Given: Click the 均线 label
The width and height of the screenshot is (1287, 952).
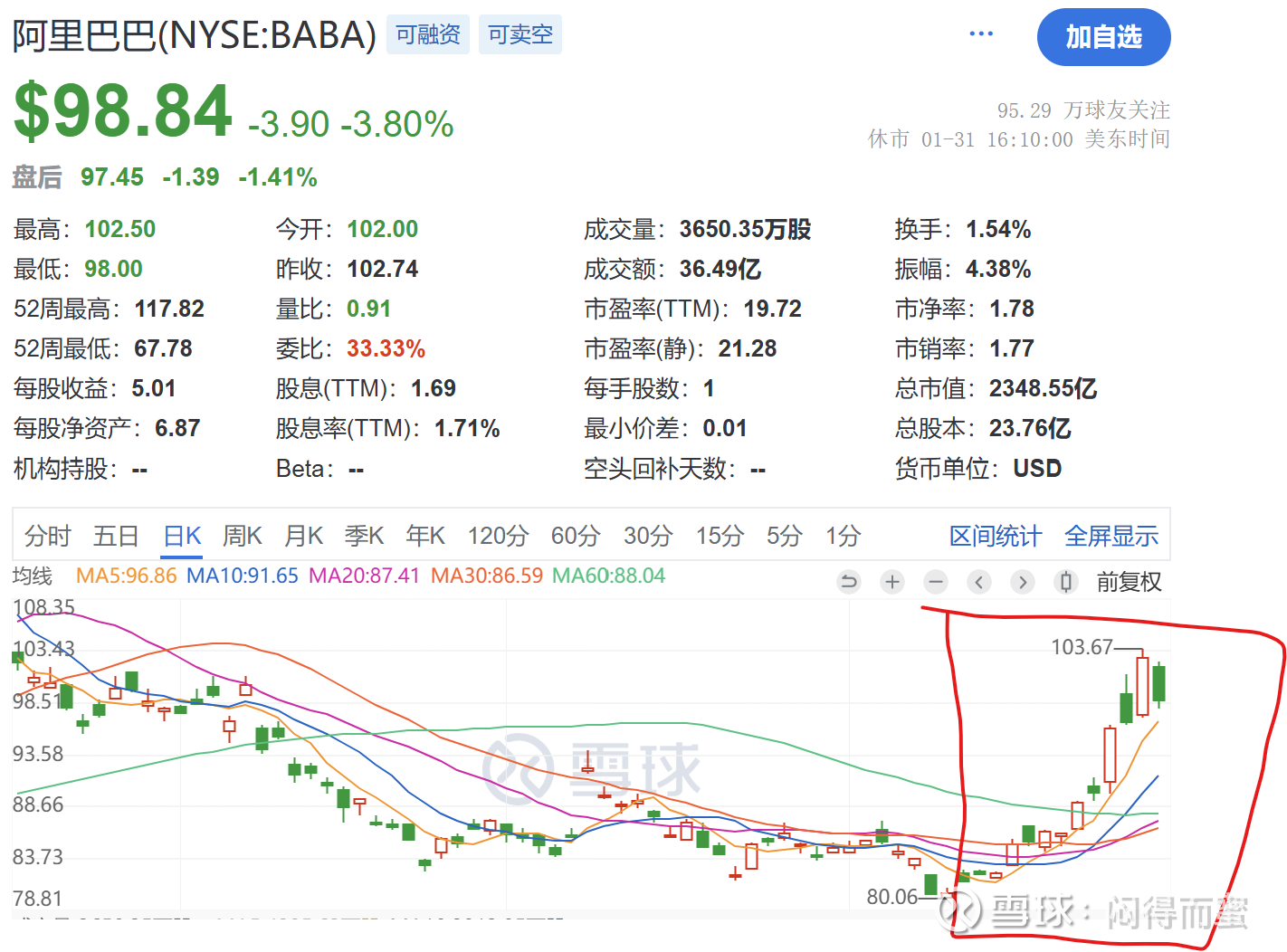Looking at the screenshot, I should click(33, 576).
